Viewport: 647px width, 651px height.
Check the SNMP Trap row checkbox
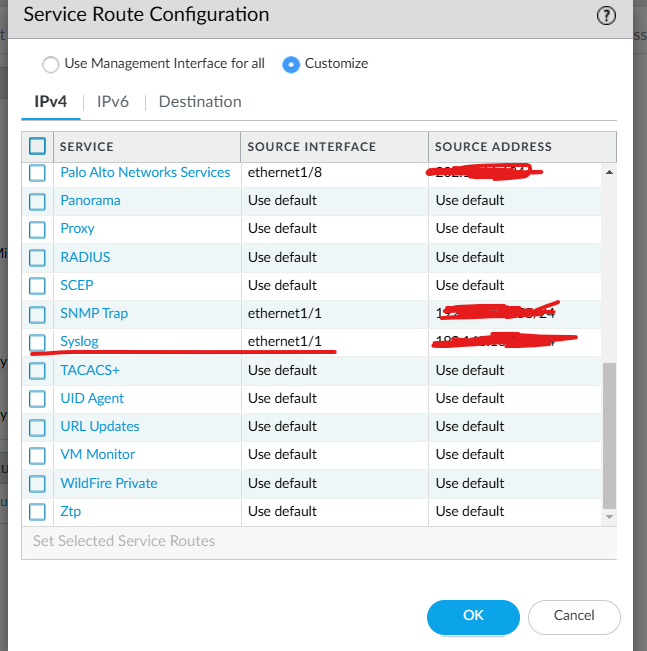(37, 314)
